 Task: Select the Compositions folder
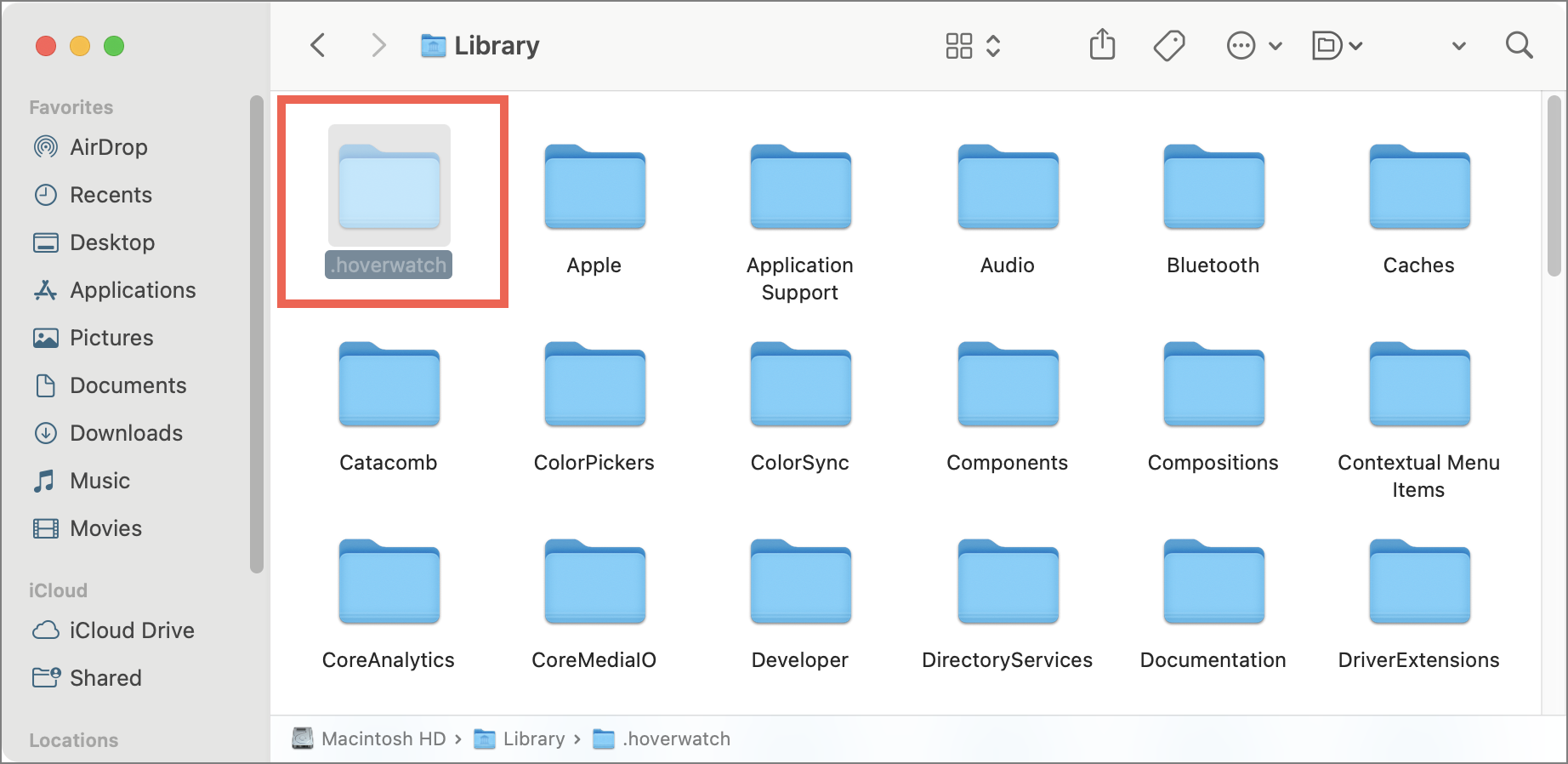[x=1213, y=407]
